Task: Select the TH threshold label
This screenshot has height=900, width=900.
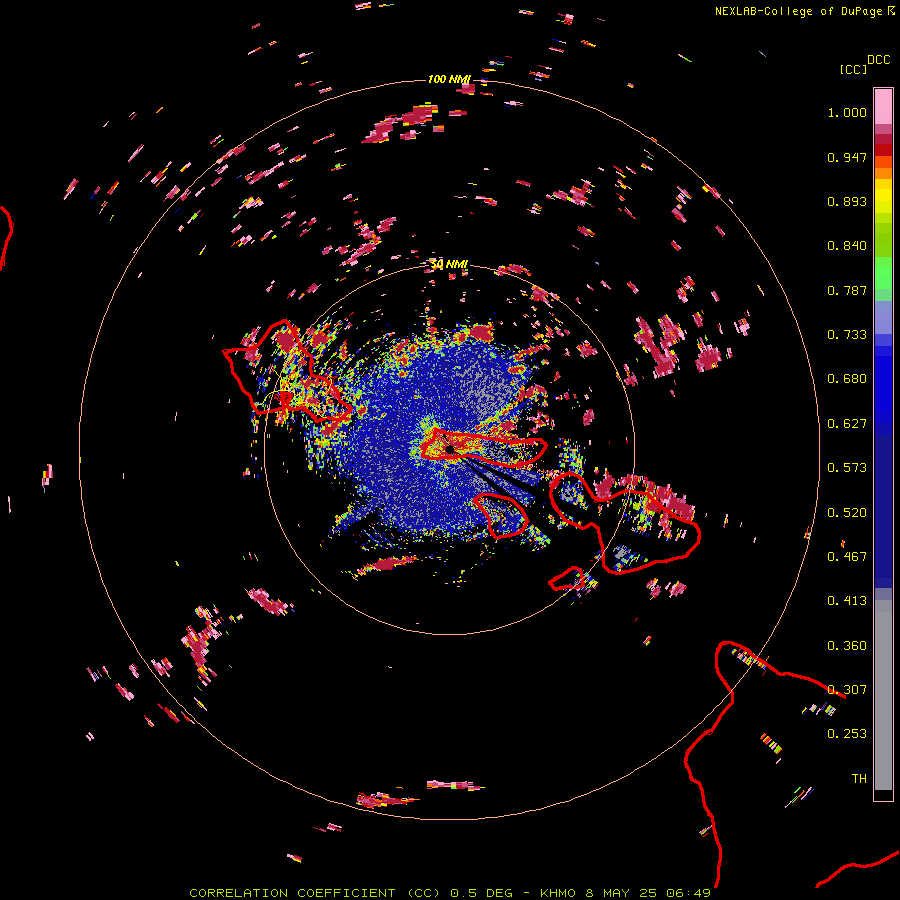Action: 859,779
